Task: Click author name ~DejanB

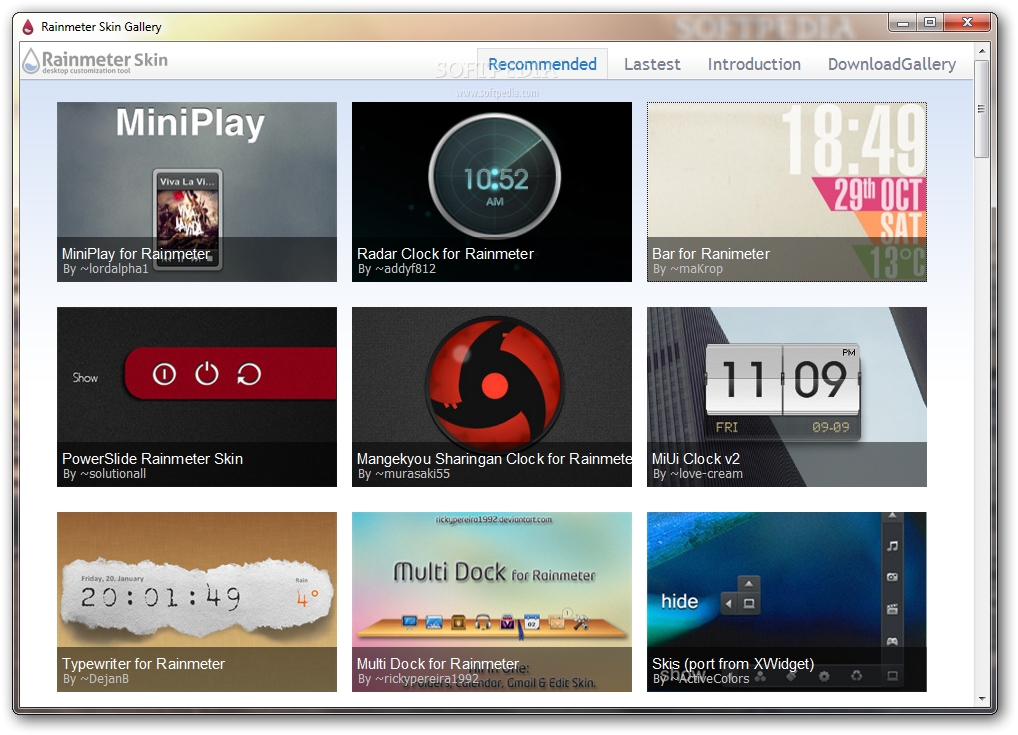Action: (105, 679)
